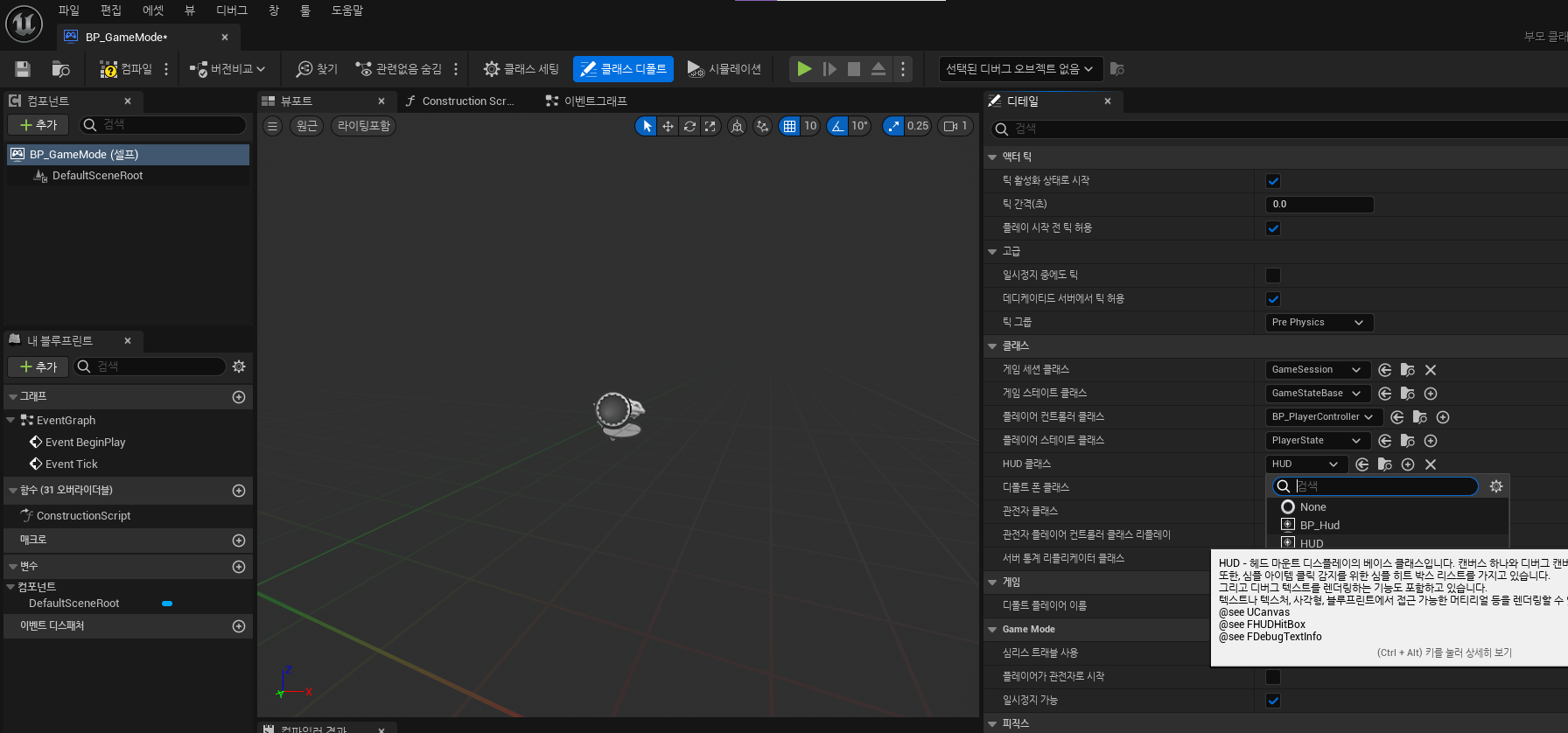Click the 찾기 search toolbar button
The image size is (1568, 733).
[317, 69]
